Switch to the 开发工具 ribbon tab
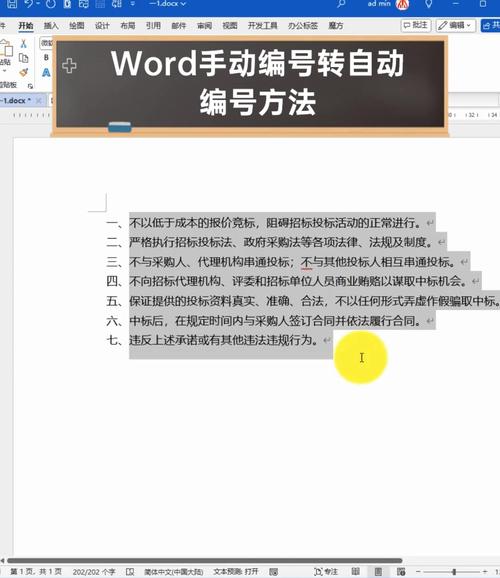Screen dimensions: 500x578 click(x=262, y=25)
